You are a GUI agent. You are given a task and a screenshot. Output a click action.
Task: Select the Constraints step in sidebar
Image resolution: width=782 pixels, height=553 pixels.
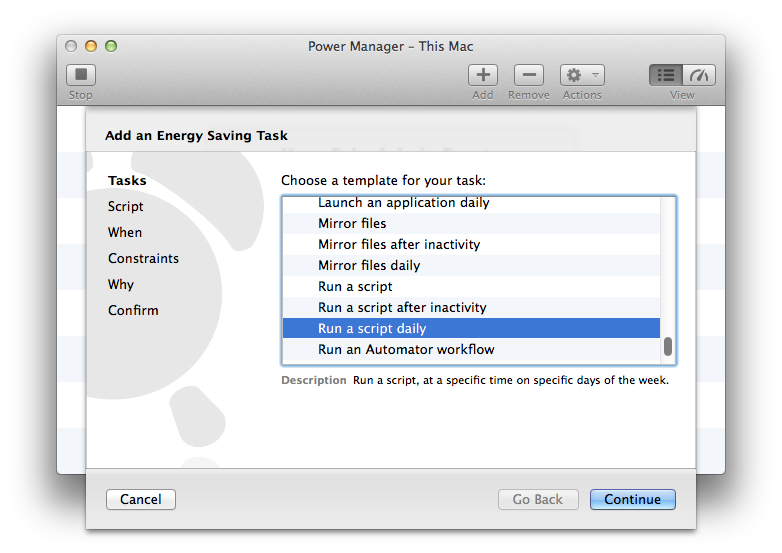143,258
